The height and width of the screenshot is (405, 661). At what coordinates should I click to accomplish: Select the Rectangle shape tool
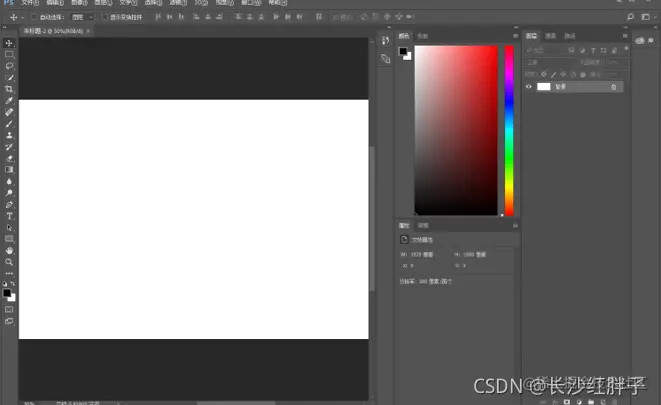coord(9,239)
